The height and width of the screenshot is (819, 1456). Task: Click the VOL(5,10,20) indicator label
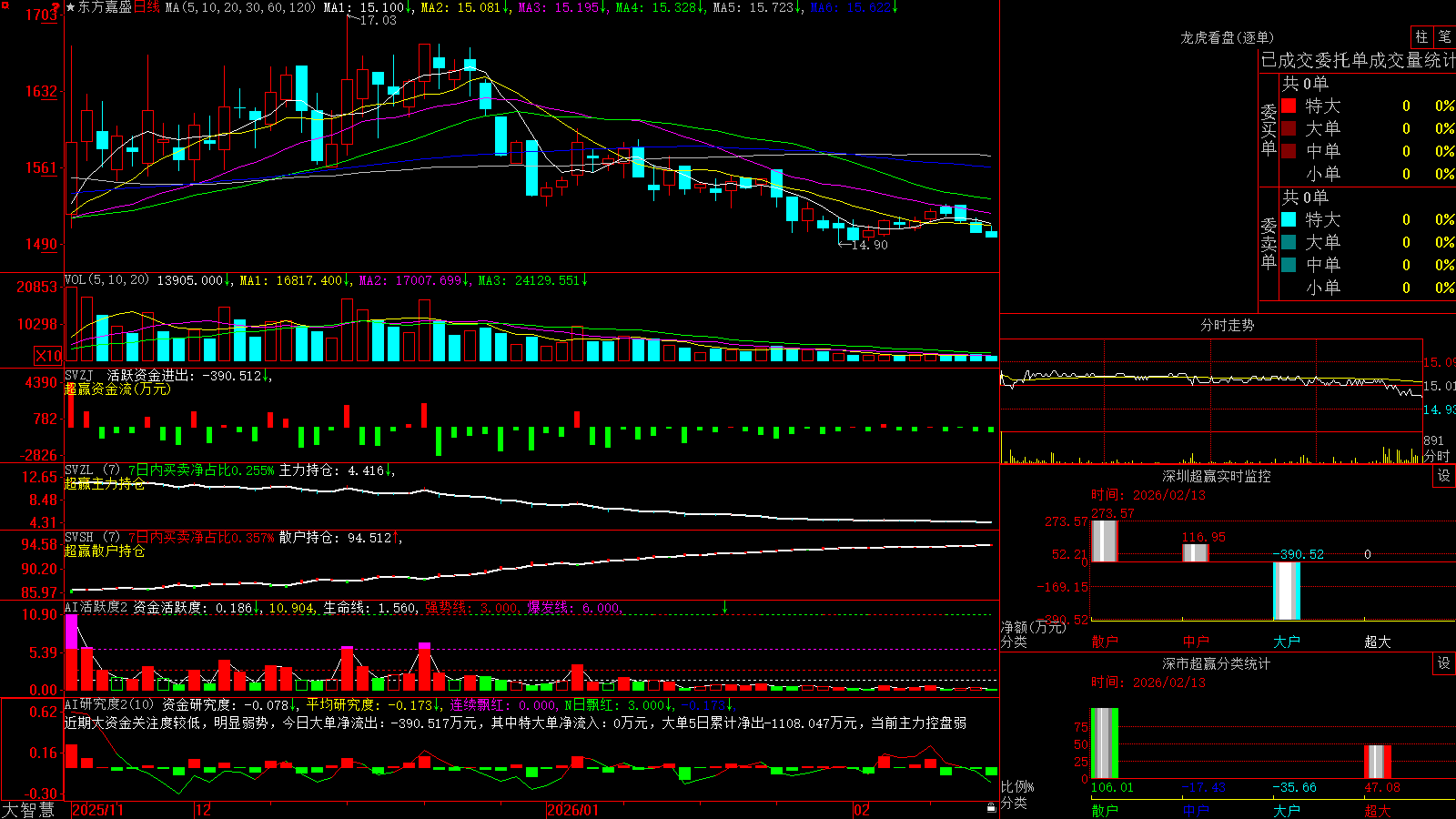(106, 280)
